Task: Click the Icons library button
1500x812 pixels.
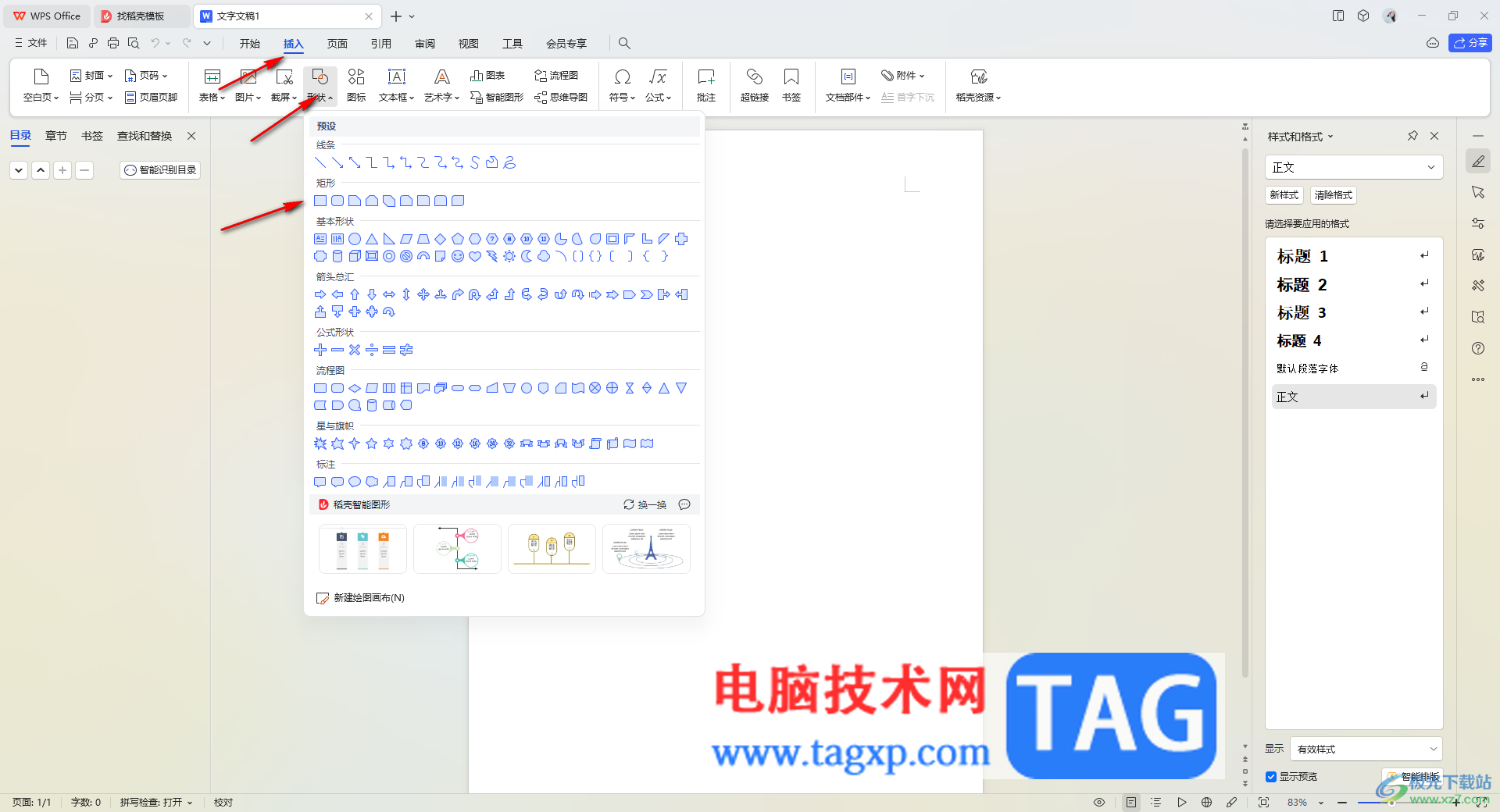Action: tap(356, 85)
